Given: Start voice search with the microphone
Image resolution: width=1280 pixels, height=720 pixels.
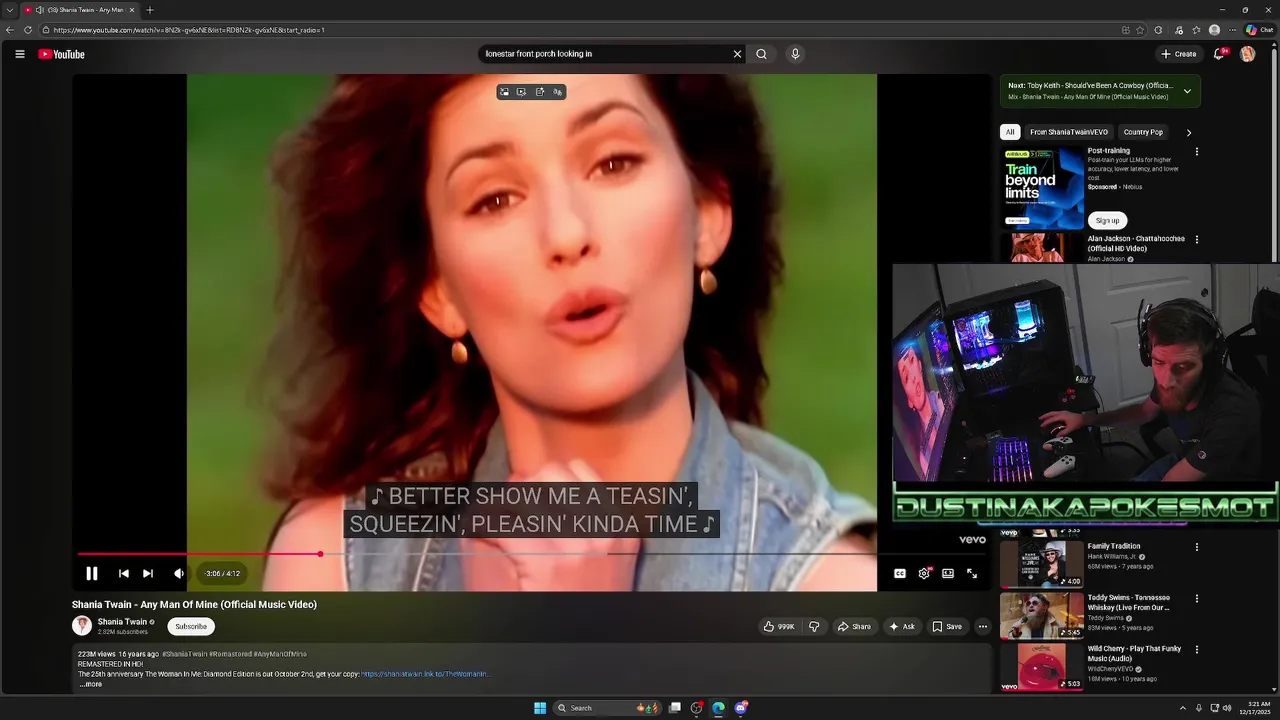Looking at the screenshot, I should [x=795, y=54].
